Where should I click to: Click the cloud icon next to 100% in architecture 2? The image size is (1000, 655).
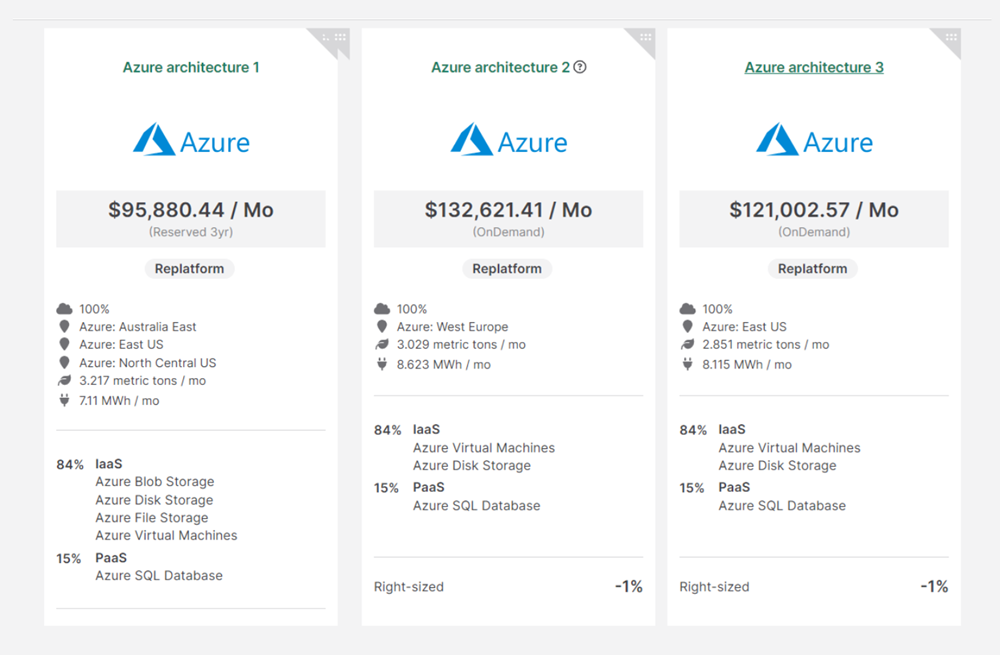382,309
